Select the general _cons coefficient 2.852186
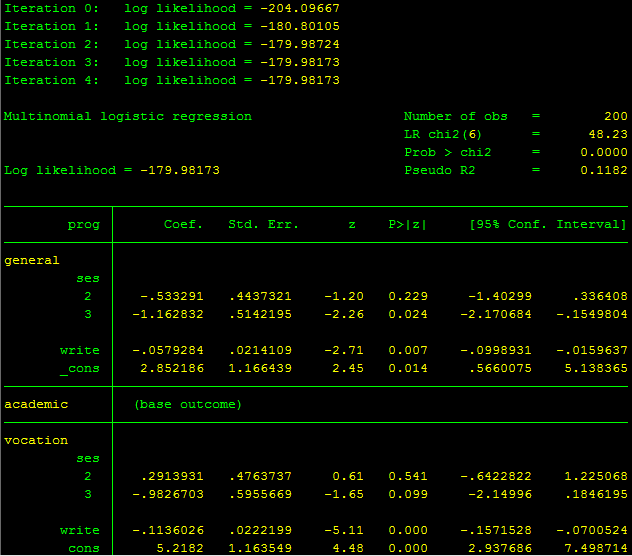The height and width of the screenshot is (556, 632). pyautogui.click(x=172, y=369)
